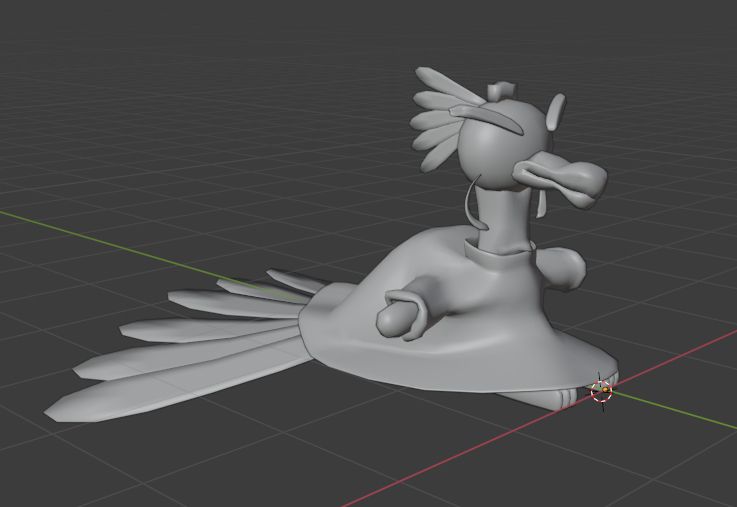
Task: Select the cylindrical neck of the model
Action: pyautogui.click(x=502, y=218)
